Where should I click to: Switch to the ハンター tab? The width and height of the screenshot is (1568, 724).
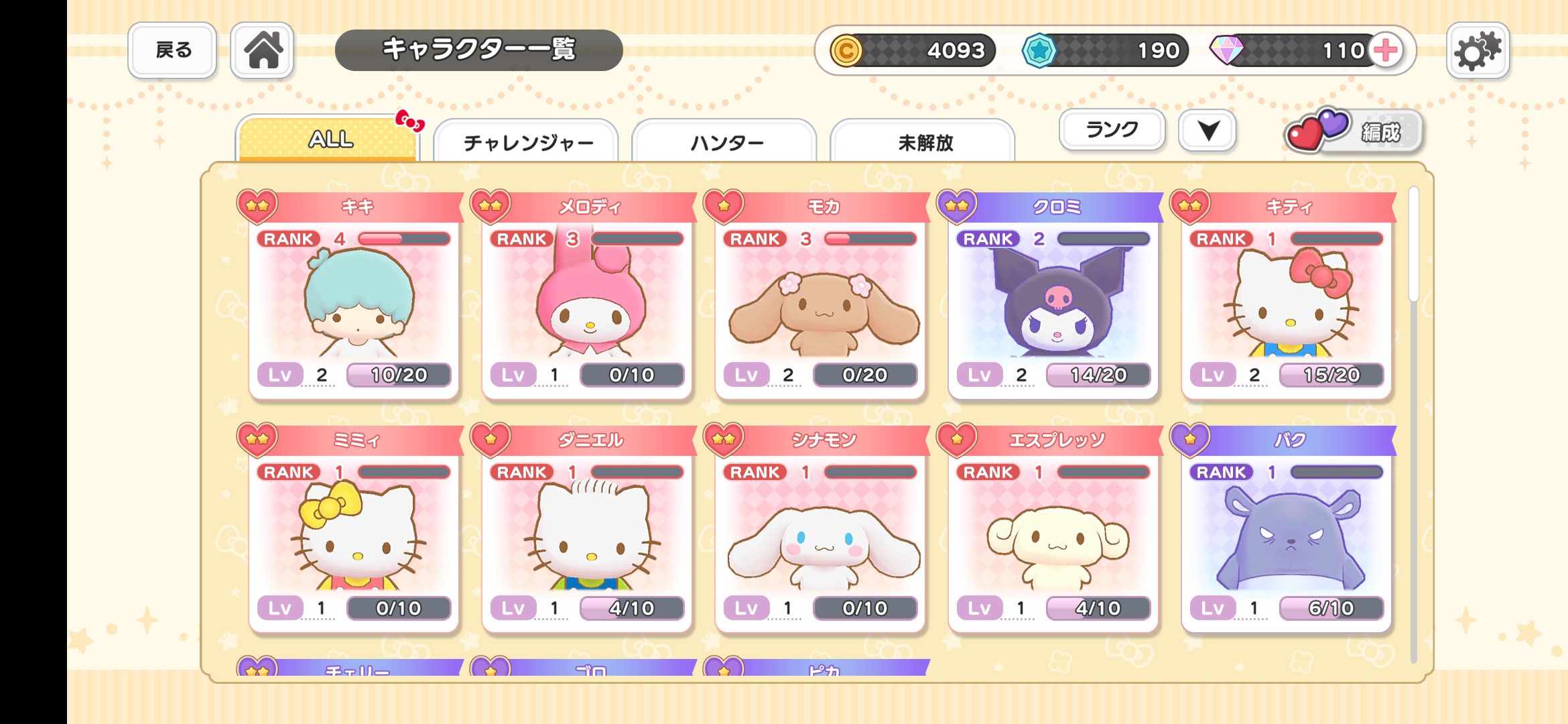click(725, 141)
